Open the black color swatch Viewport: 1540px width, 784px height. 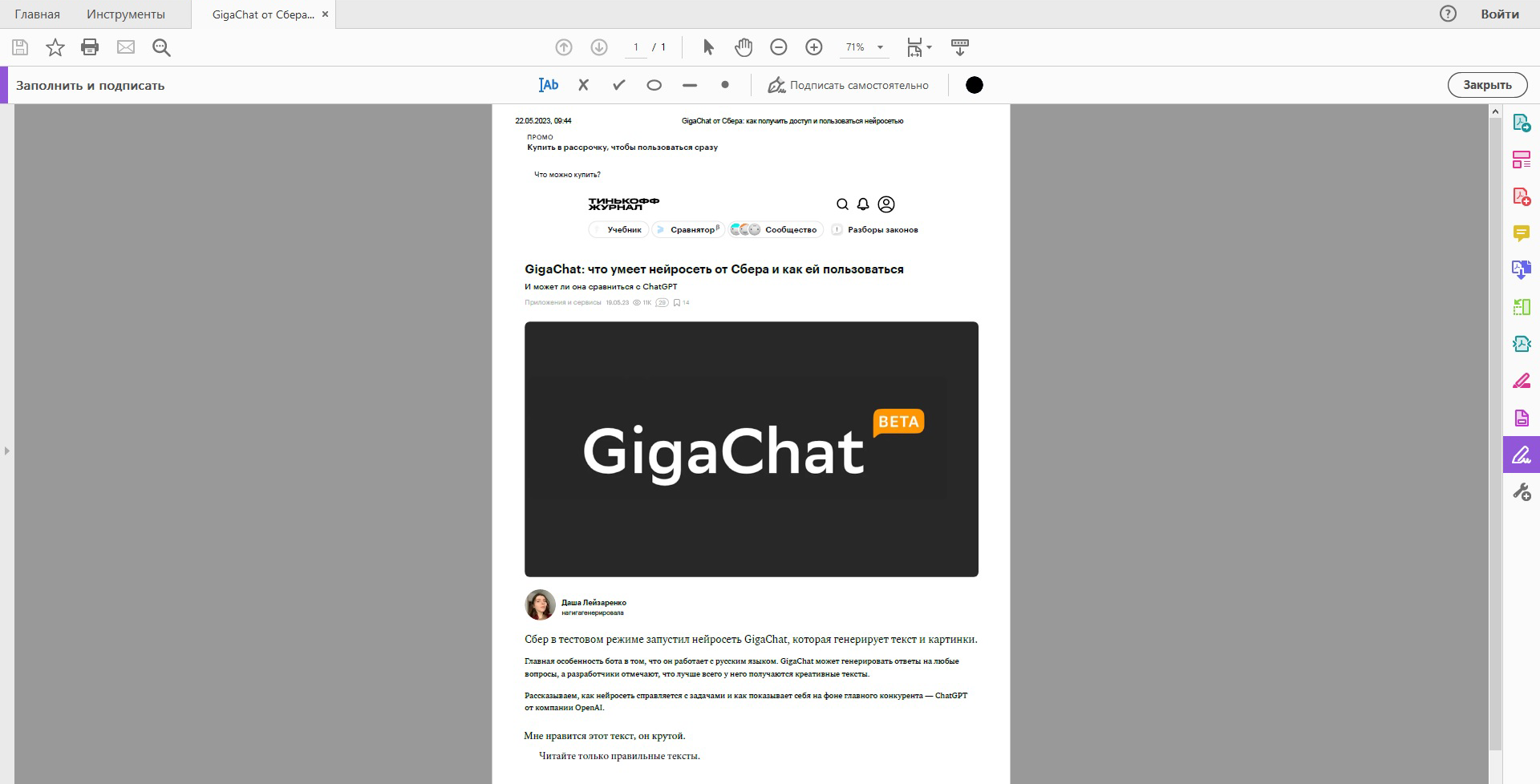tap(975, 85)
